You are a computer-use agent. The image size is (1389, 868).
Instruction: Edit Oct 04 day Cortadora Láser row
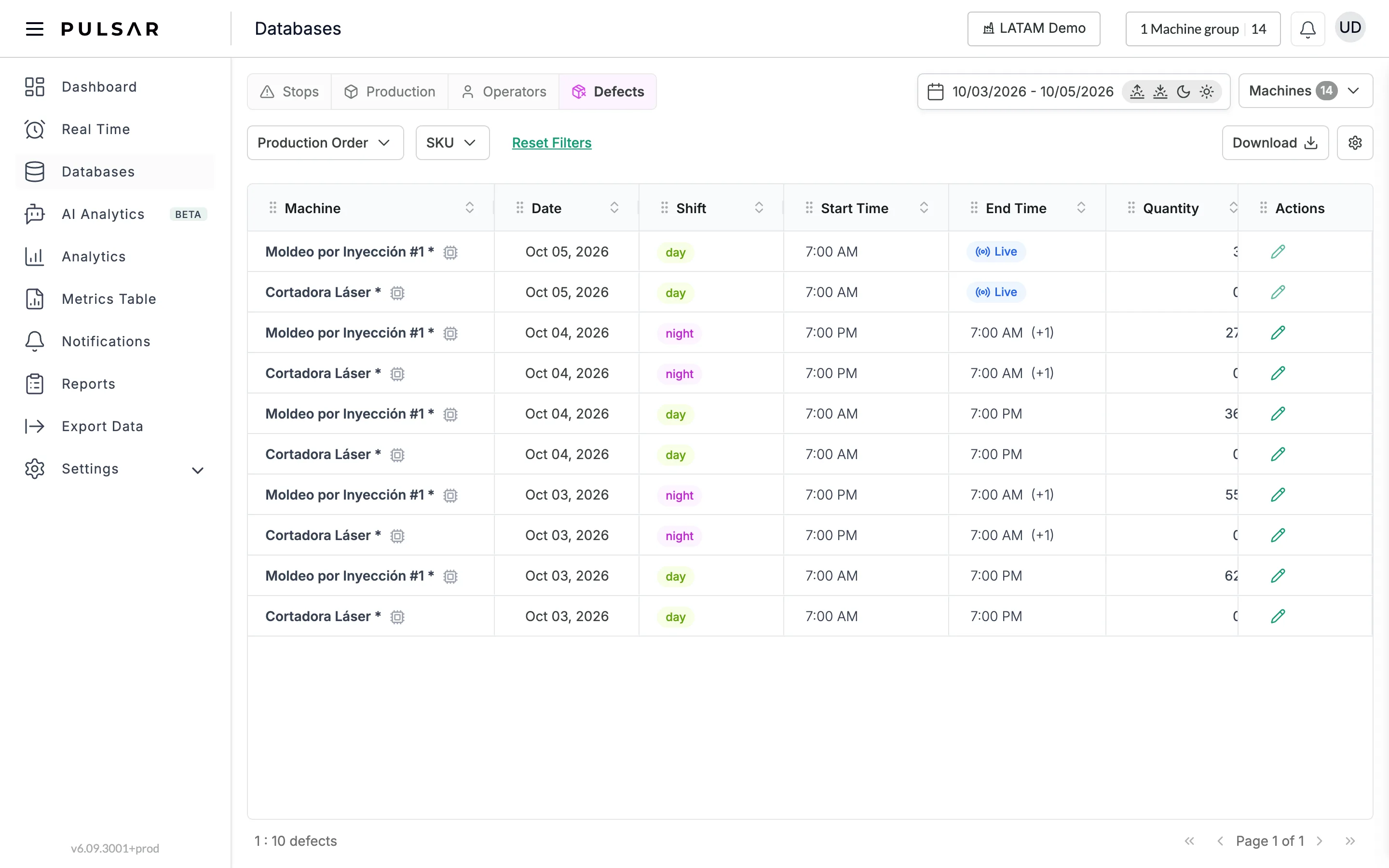(1278, 454)
